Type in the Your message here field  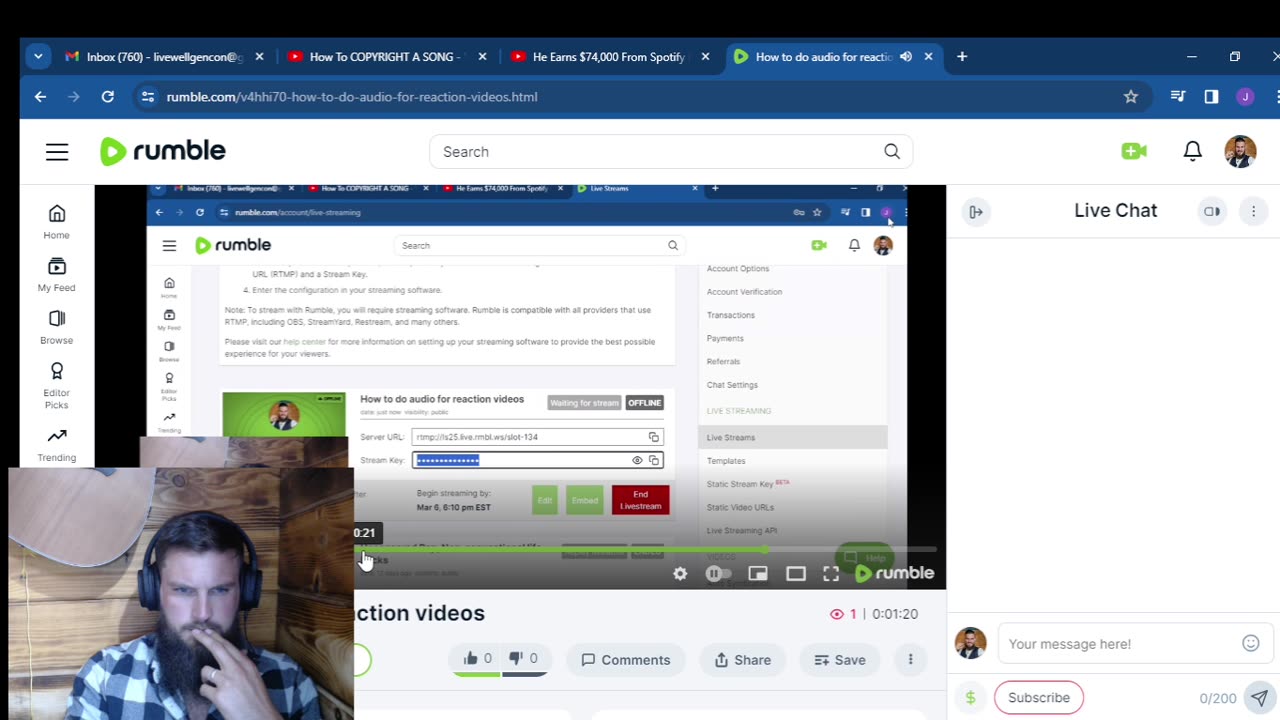point(1120,644)
